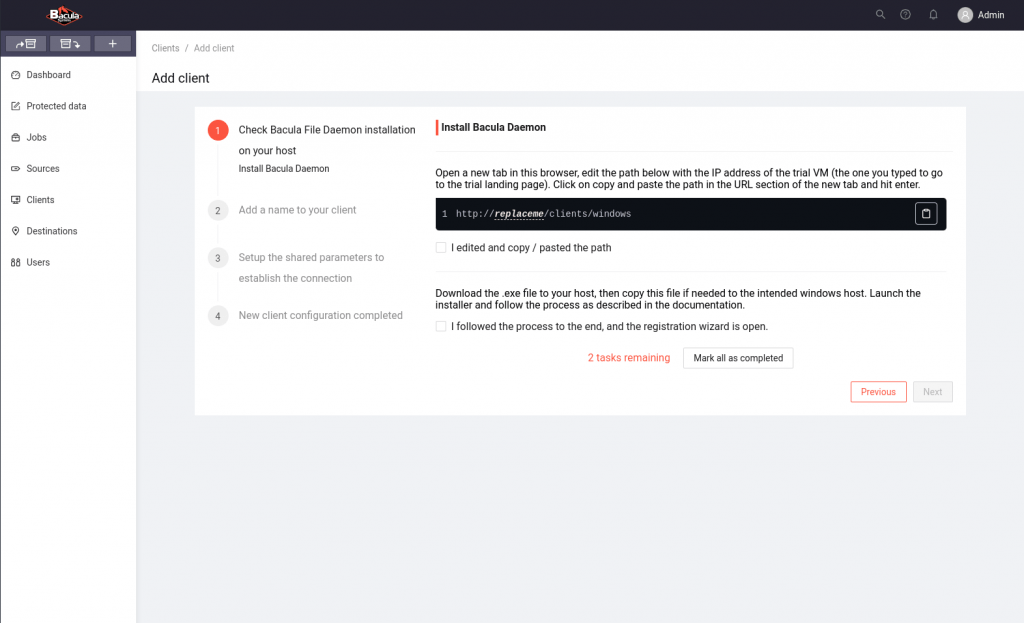Click the backup-to-archive icon button
Viewport: 1024px width, 623px height.
click(x=26, y=44)
